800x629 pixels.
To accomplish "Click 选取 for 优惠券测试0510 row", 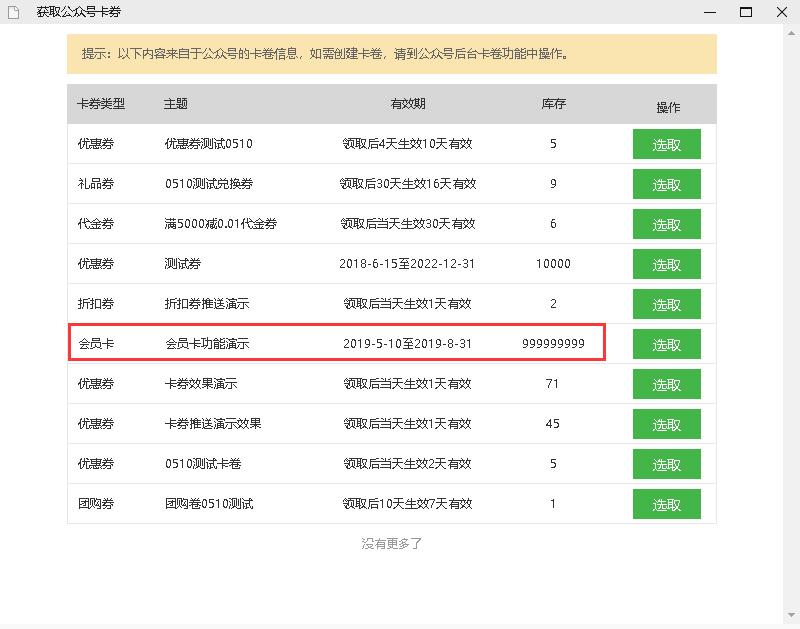I will [x=666, y=144].
